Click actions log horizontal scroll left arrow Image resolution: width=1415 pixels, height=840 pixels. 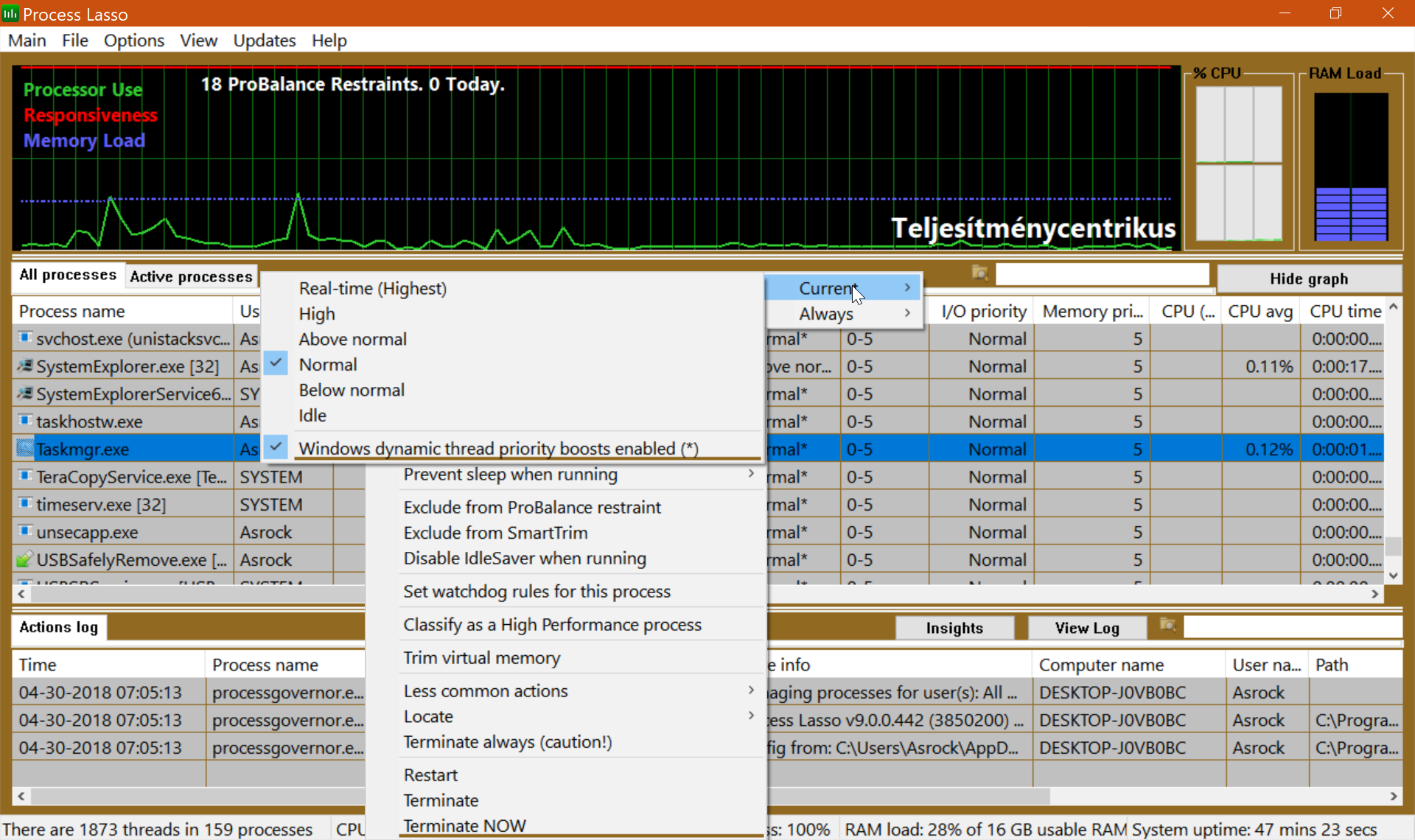[x=21, y=796]
